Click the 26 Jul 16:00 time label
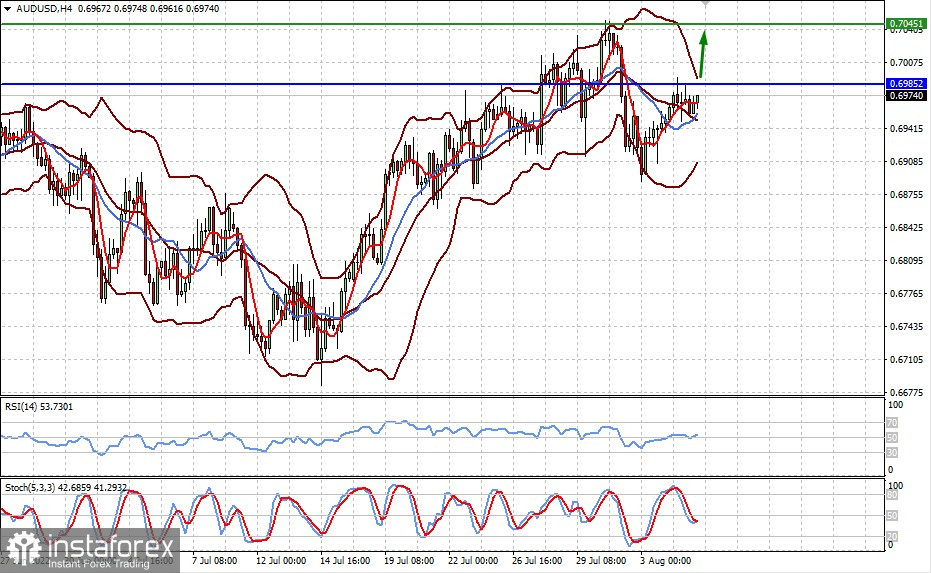Viewport: 931px width, 573px height. (x=537, y=561)
